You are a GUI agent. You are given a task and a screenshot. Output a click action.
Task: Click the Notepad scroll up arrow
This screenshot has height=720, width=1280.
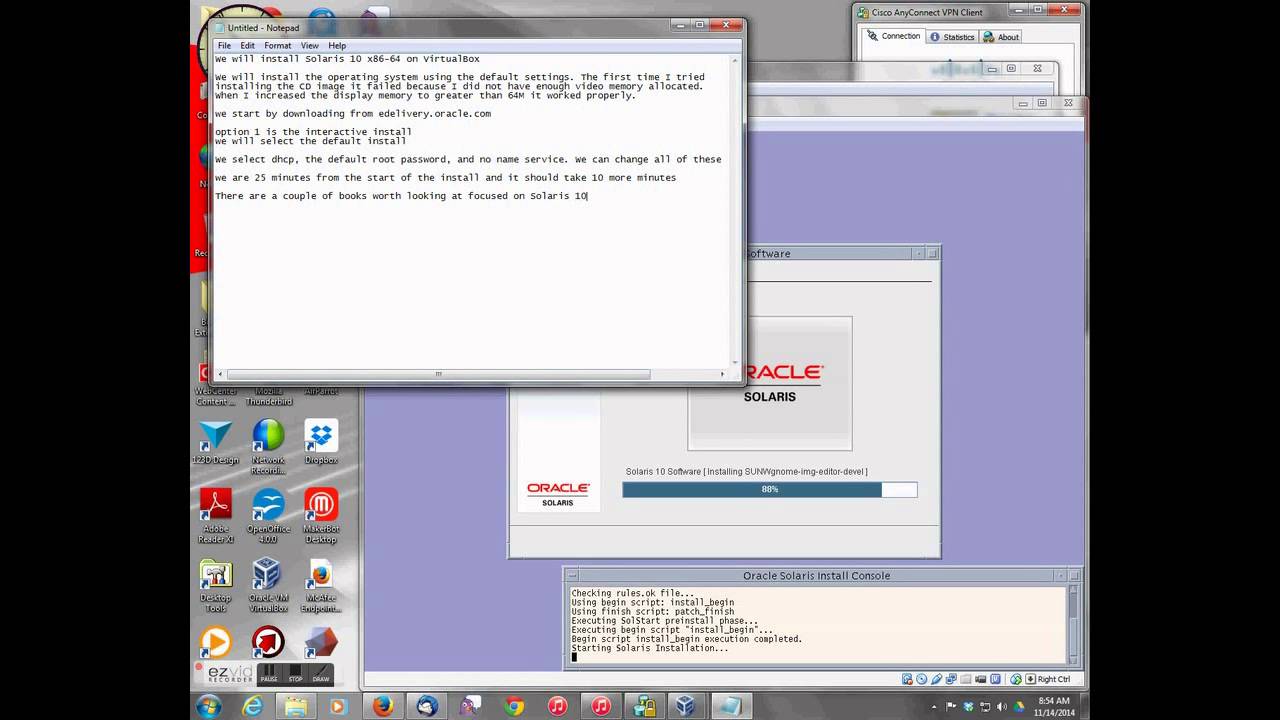coord(737,59)
